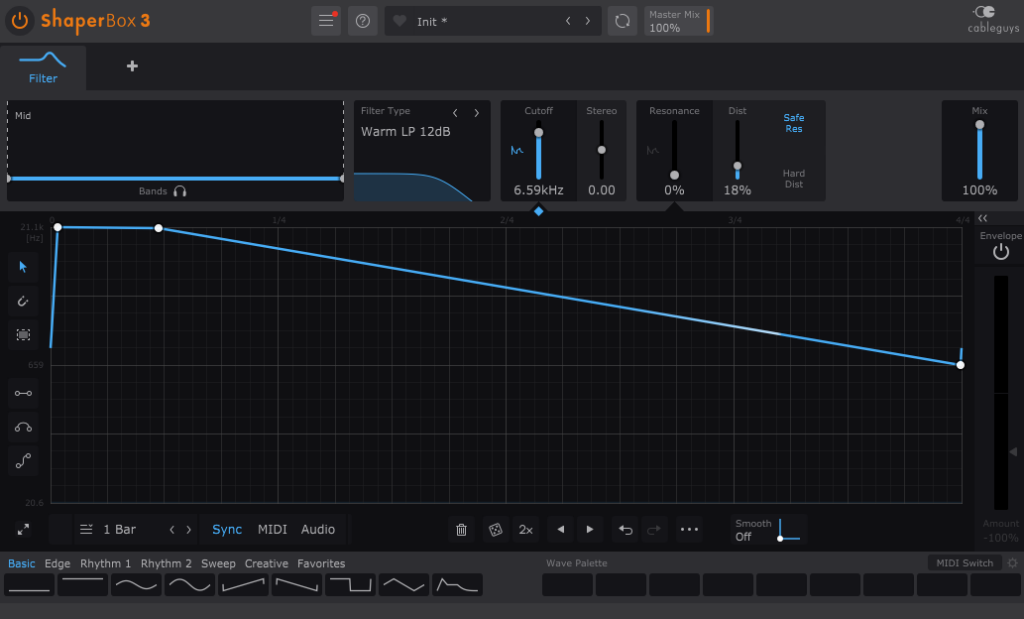
Task: Toggle the Envelope power button
Action: click(x=1000, y=253)
